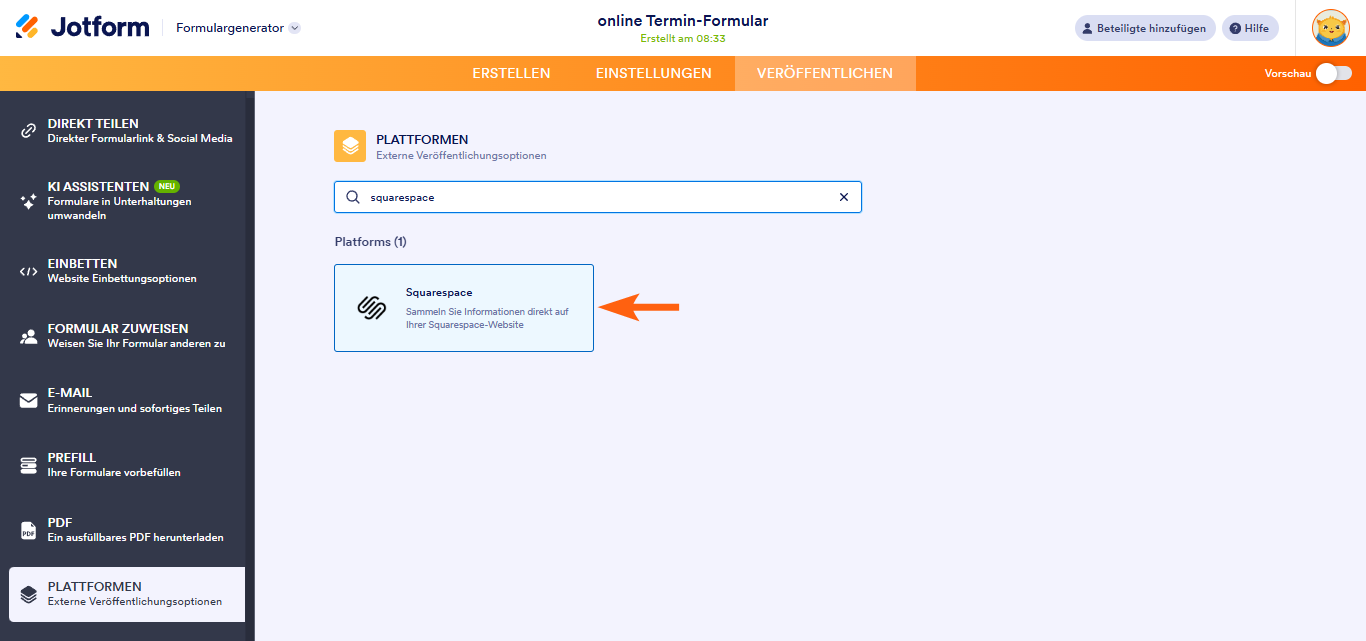Clear the search with X icon
1366x641 pixels.
pos(844,197)
